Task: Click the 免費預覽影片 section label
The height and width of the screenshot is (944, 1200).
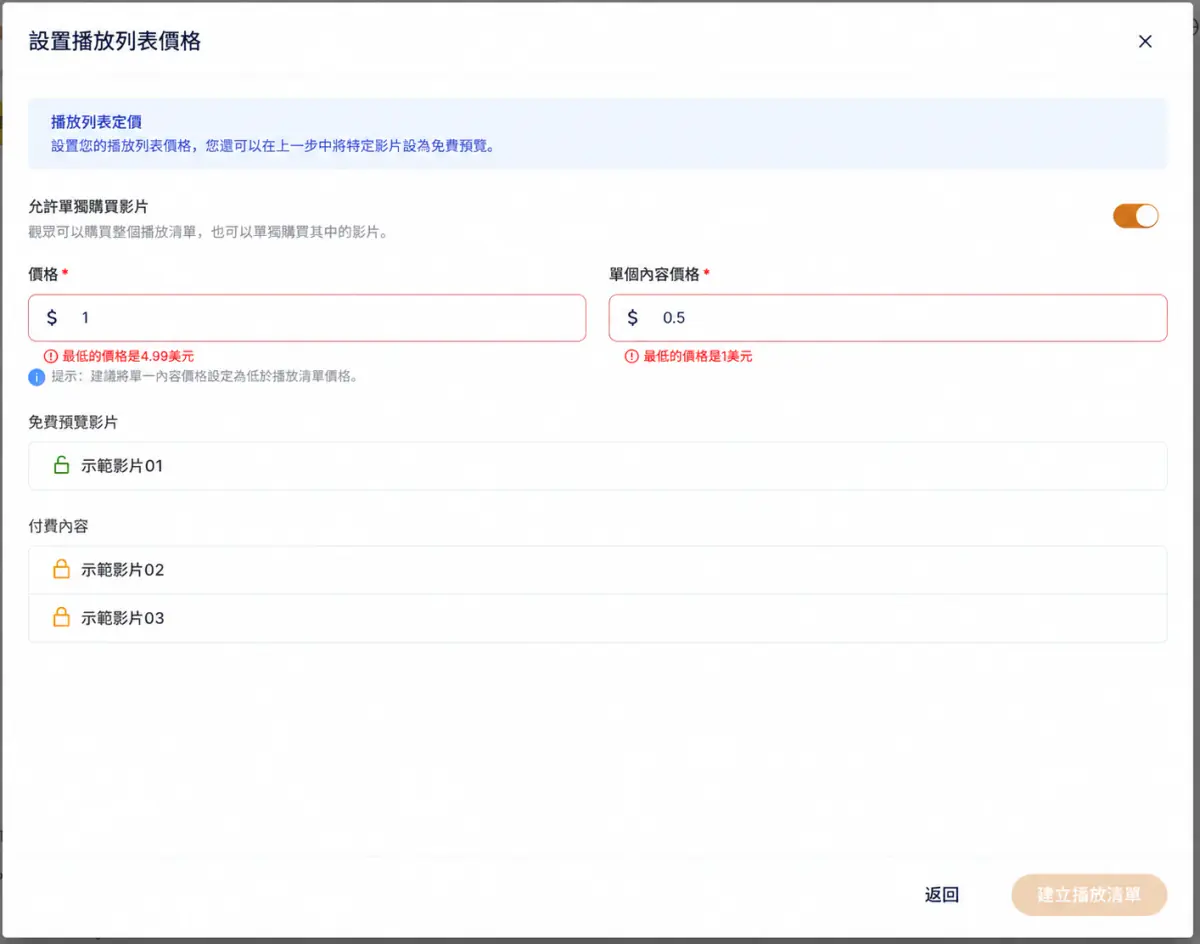Action: (x=73, y=422)
